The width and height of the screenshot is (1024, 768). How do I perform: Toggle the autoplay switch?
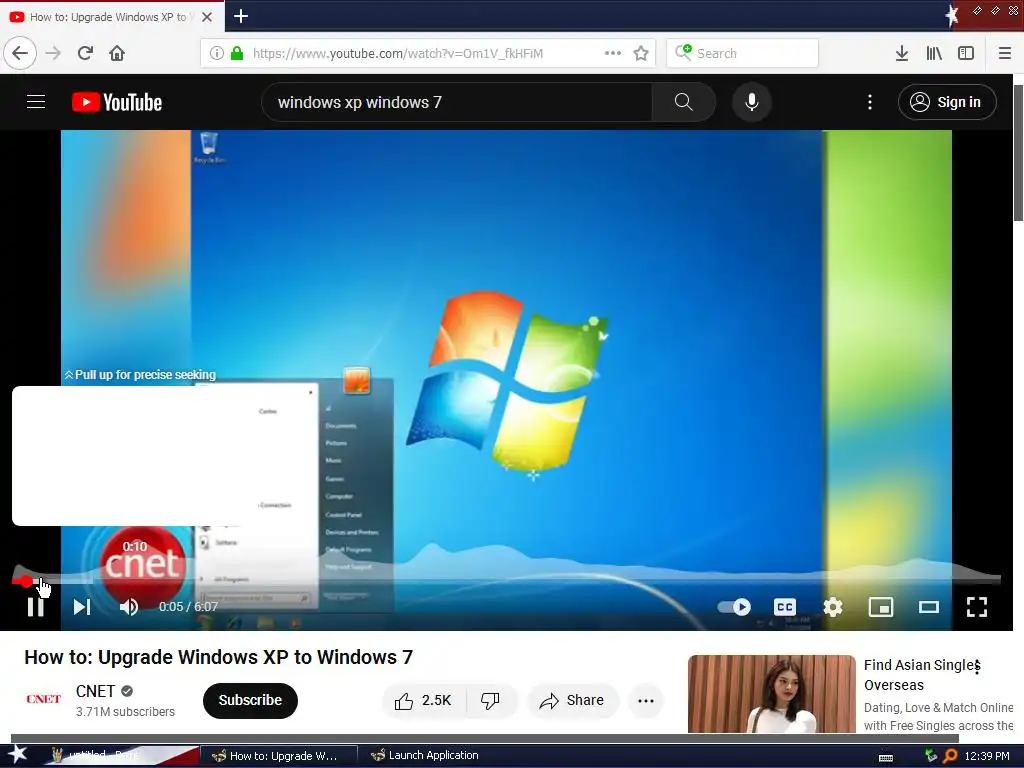[735, 607]
